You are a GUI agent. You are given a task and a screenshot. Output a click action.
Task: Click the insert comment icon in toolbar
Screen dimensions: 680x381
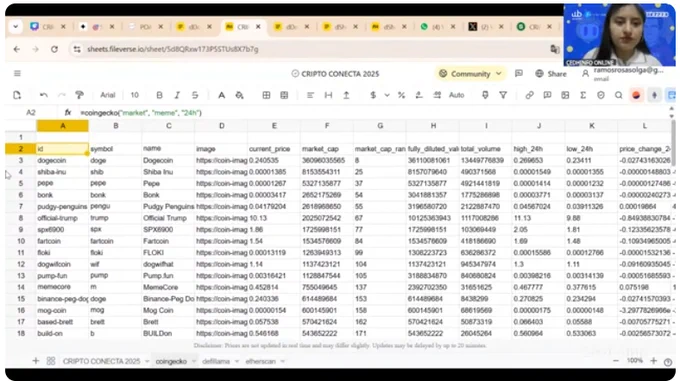(547, 95)
